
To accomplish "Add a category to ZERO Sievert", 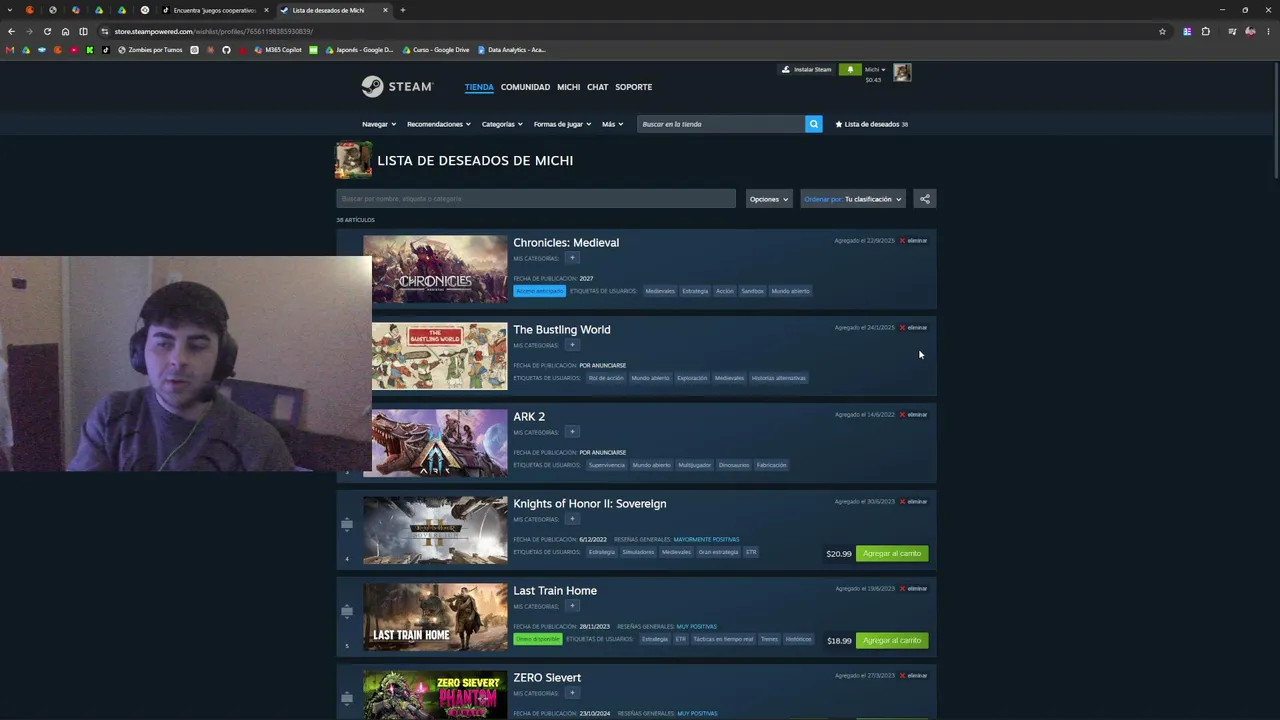I will pyautogui.click(x=572, y=693).
